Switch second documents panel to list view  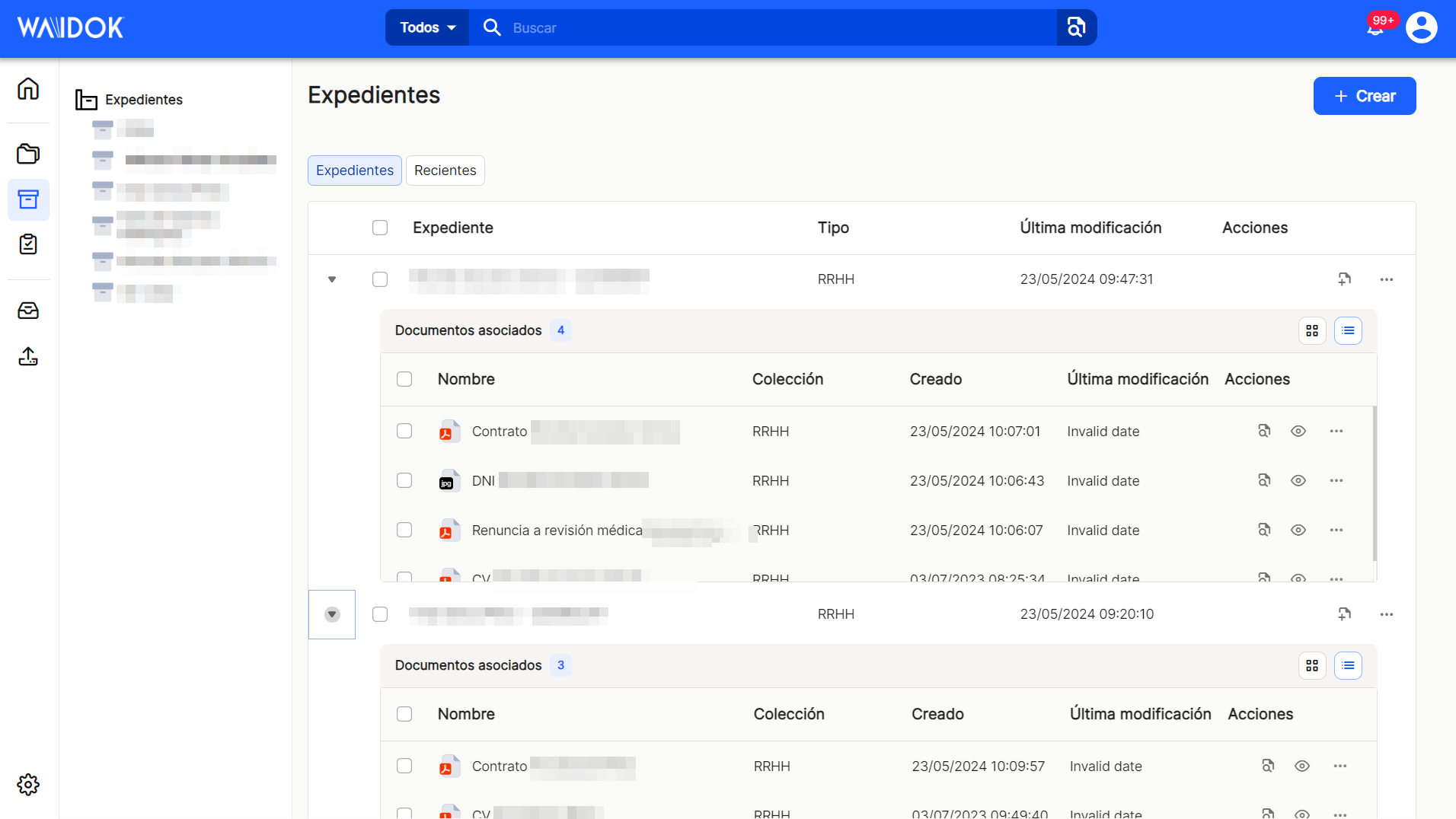[1348, 665]
